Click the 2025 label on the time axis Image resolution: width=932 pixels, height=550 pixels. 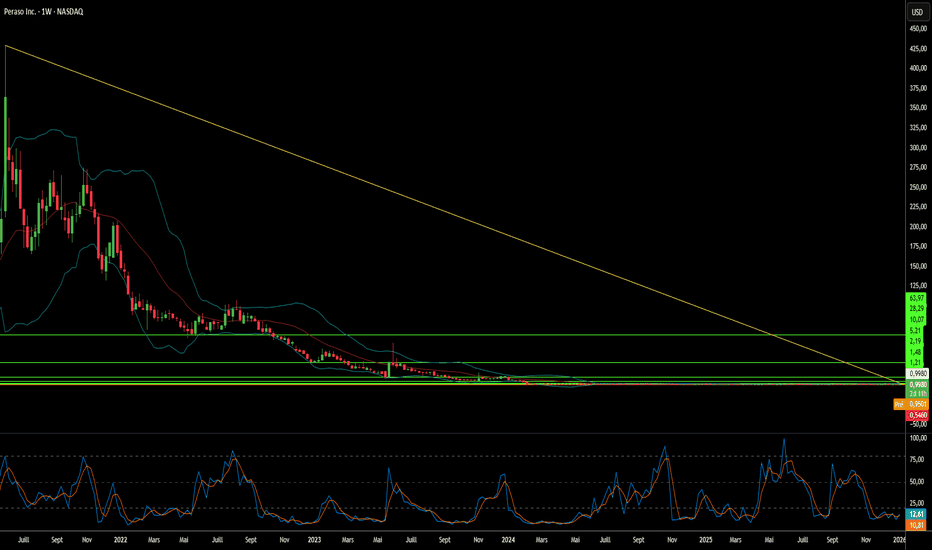(x=706, y=540)
